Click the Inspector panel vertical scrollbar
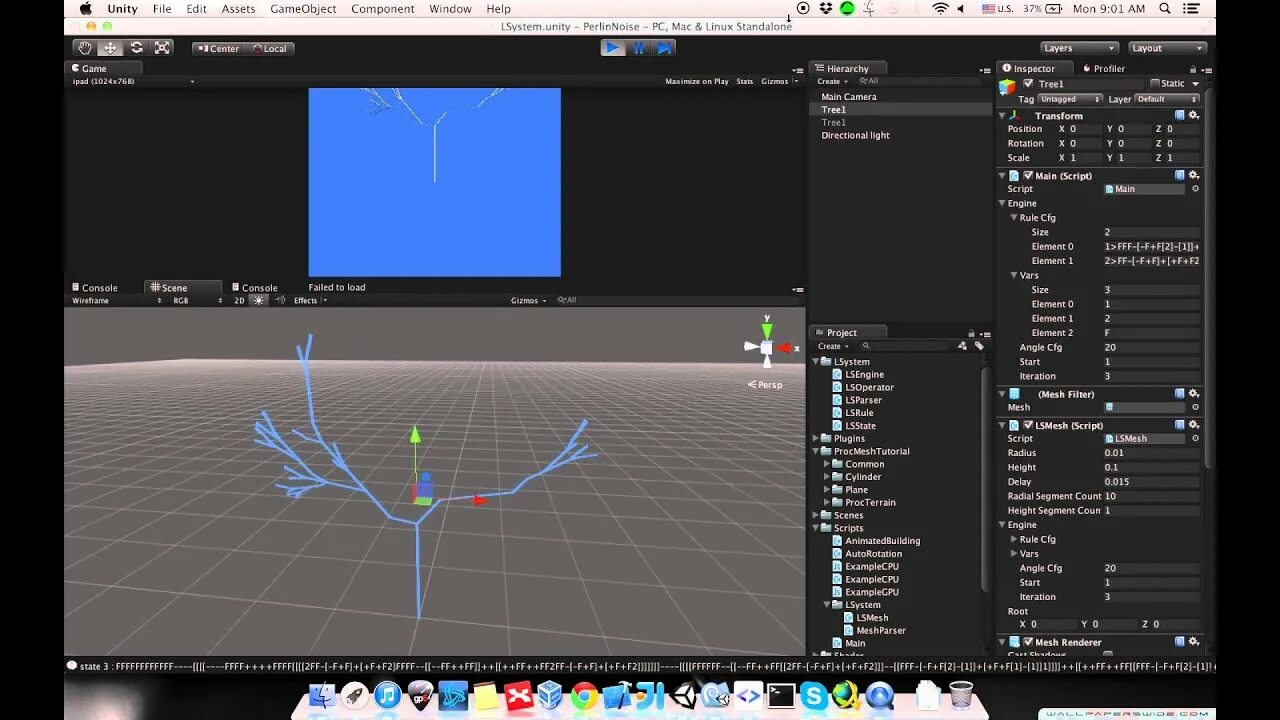This screenshot has width=1280, height=720. pyautogui.click(x=1209, y=280)
